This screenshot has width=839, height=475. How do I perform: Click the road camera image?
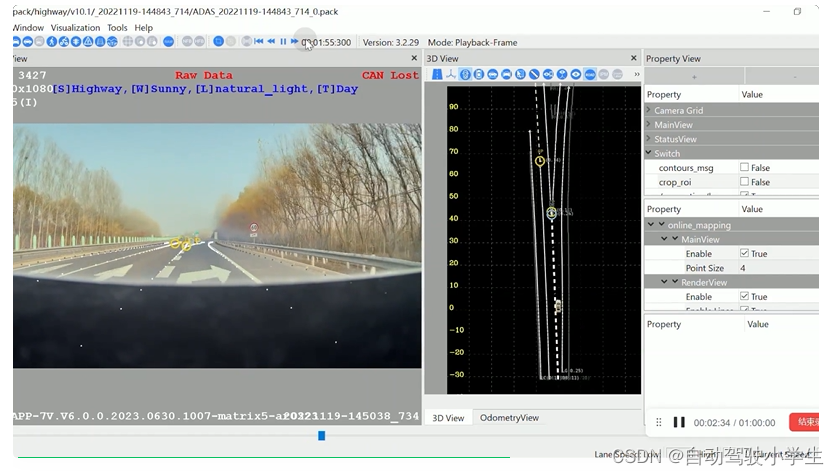coord(217,246)
